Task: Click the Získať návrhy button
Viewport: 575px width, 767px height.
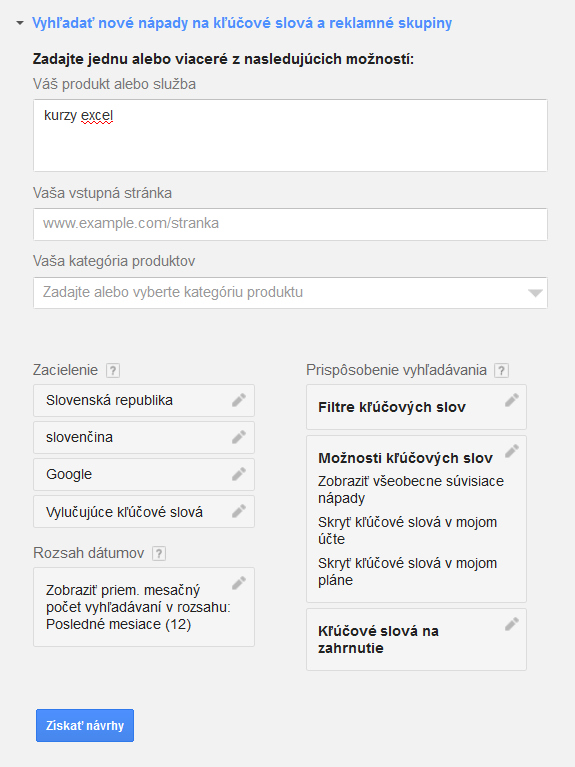Action: [85, 725]
